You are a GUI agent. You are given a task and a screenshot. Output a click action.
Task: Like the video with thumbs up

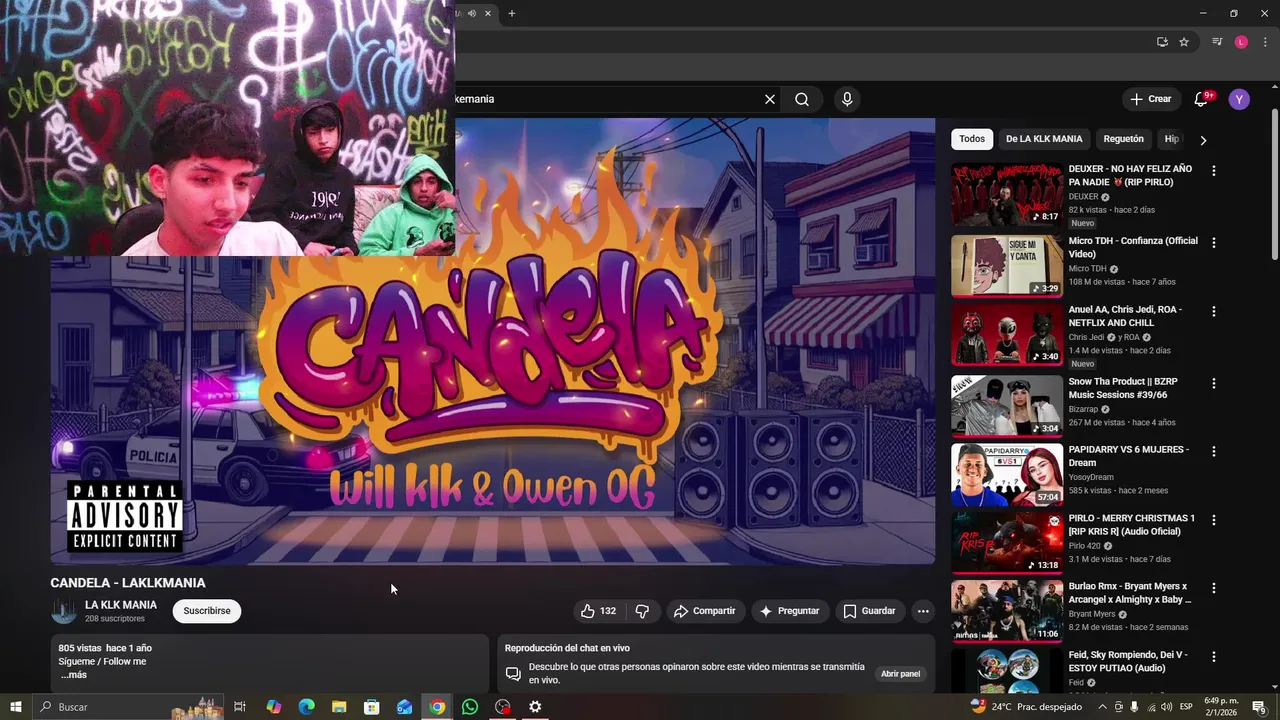(x=599, y=611)
